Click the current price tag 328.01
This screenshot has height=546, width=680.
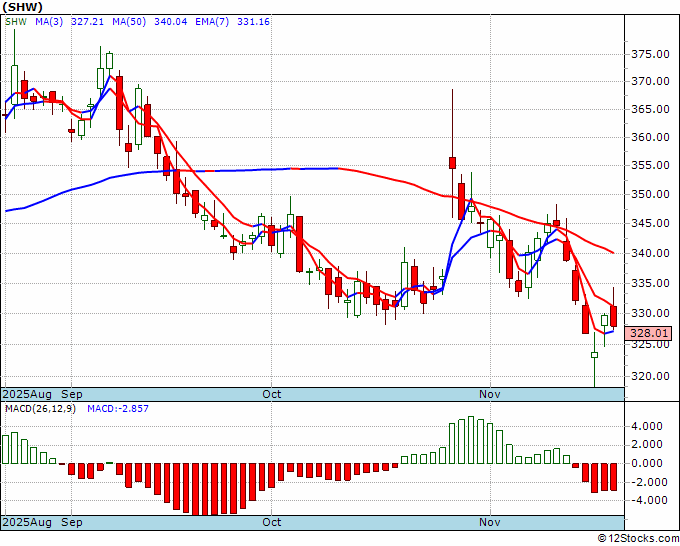tap(648, 333)
